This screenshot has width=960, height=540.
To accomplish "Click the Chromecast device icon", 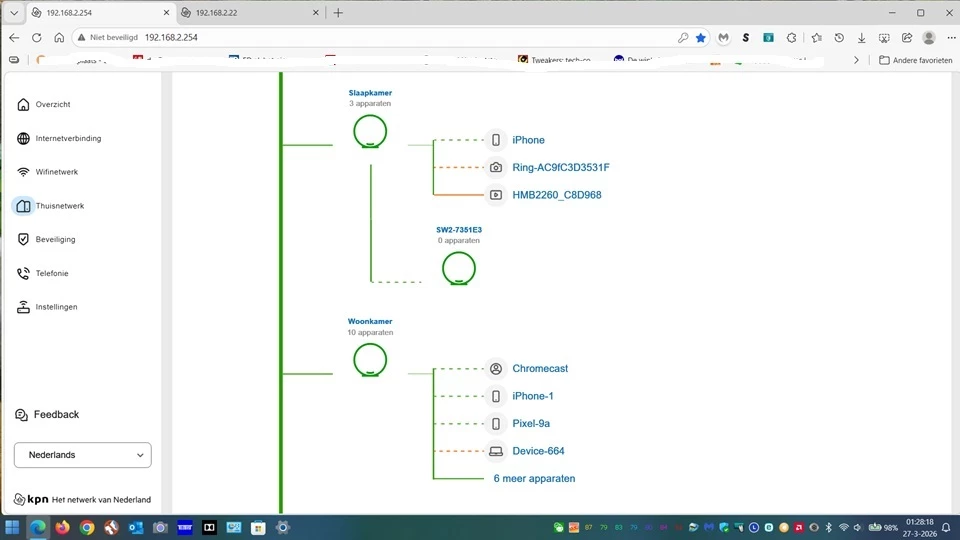I will [x=496, y=369].
